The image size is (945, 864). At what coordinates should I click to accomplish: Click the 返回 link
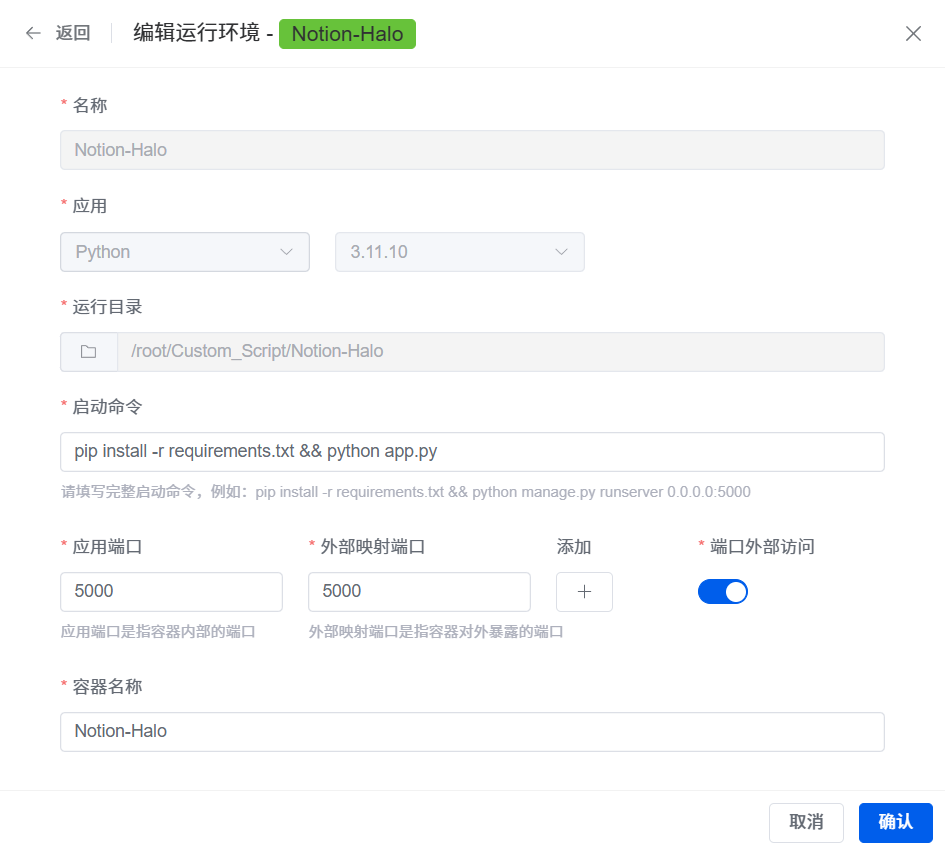click(73, 33)
